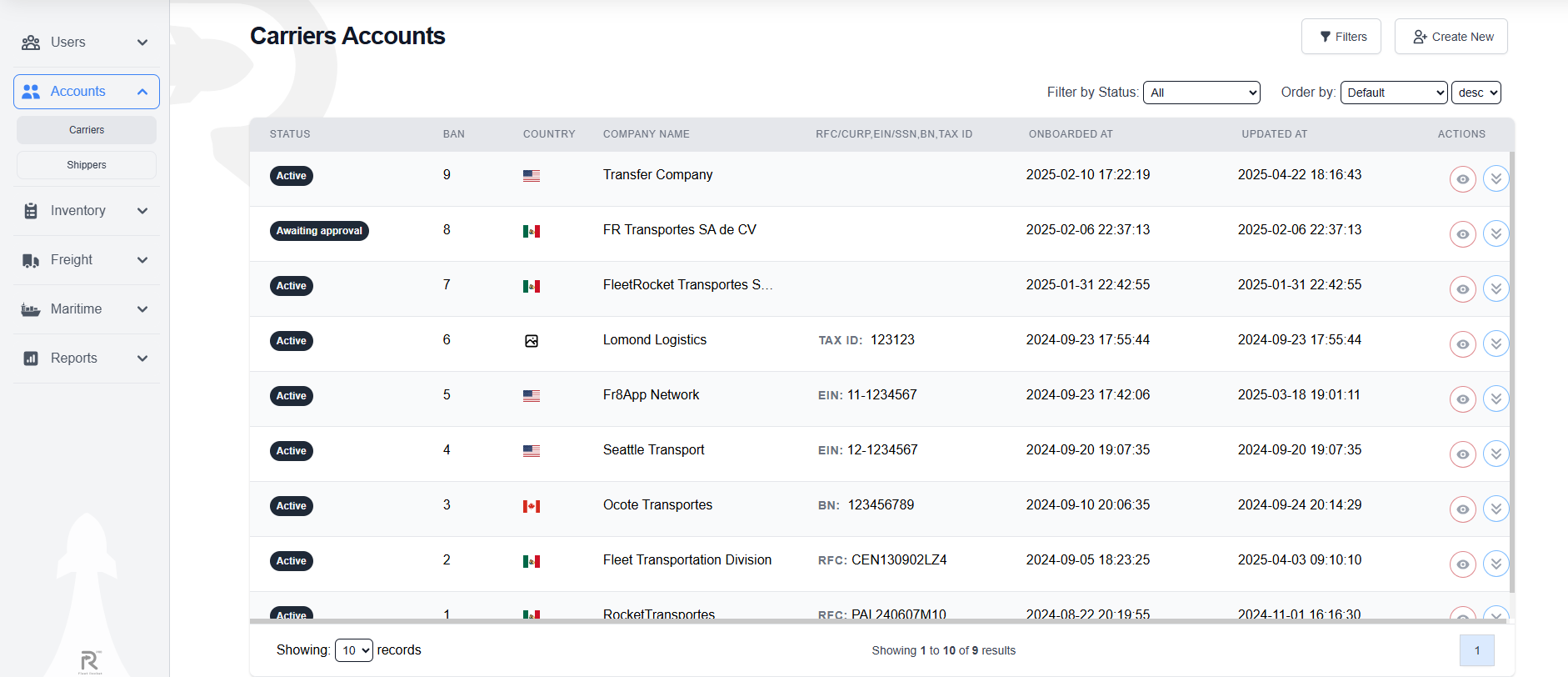1568x677 pixels.
Task: Open the Inventory menu label
Action: tap(78, 211)
